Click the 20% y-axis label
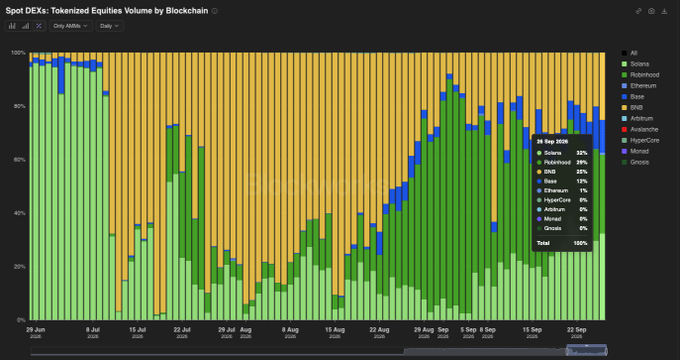The height and width of the screenshot is (360, 680). tap(20, 266)
